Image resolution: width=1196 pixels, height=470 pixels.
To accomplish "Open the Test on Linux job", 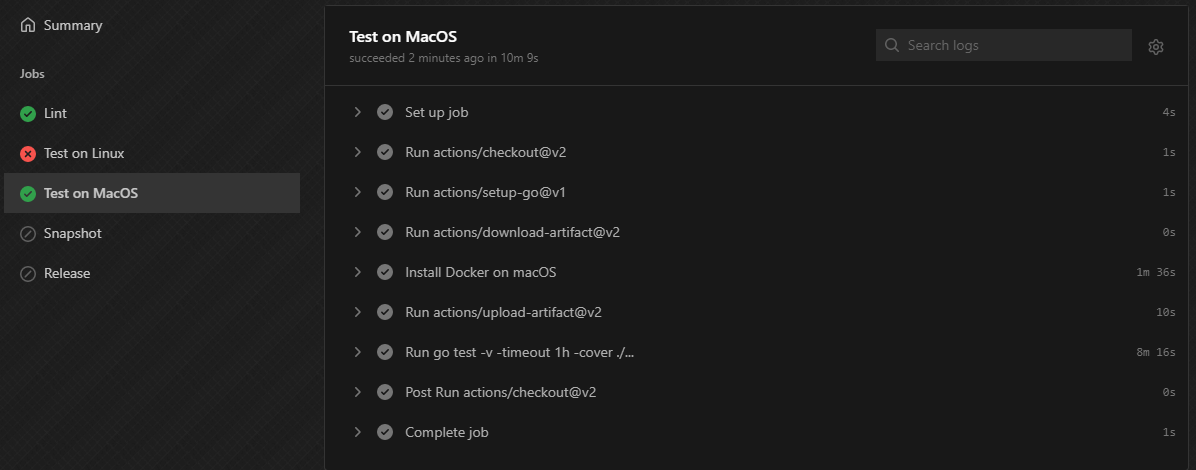I will pyautogui.click(x=152, y=153).
